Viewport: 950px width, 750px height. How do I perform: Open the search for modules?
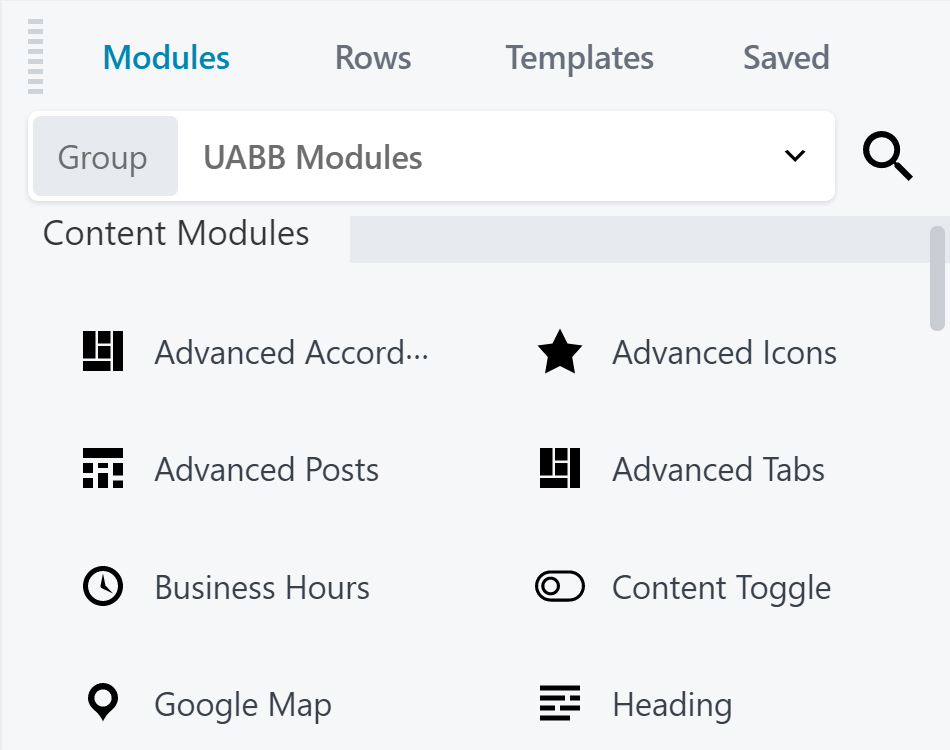pos(887,156)
